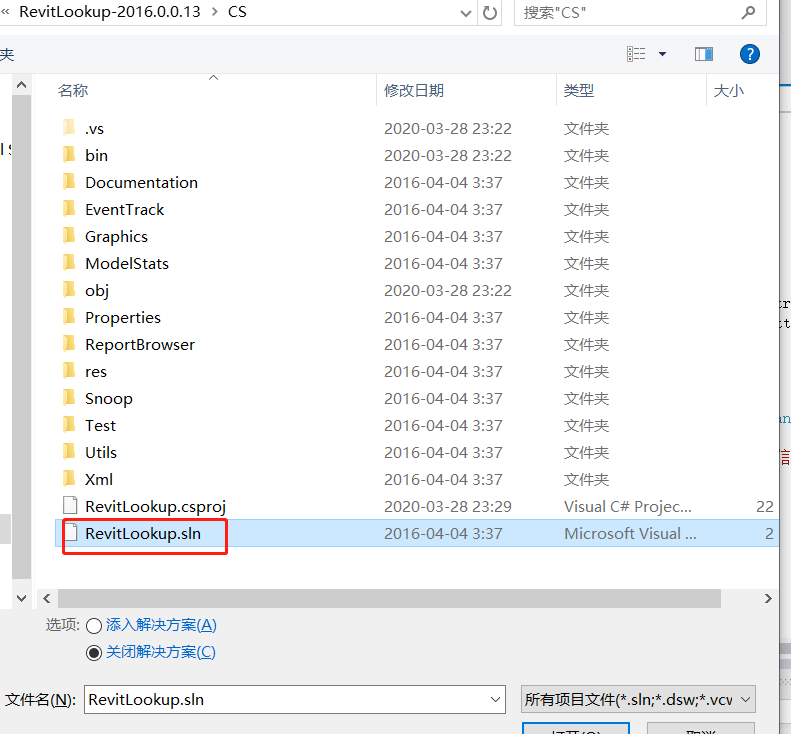The height and width of the screenshot is (734, 791).
Task: Click the RevitLookup.sln file name
Action: [x=143, y=533]
